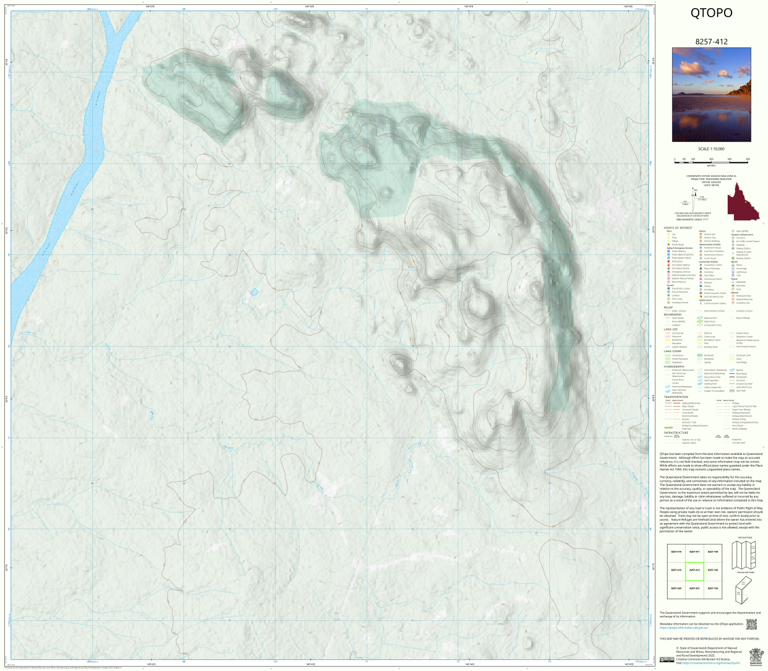This screenshot has width=768, height=671.
Task: Select the sheet number 8257-412 heading
Action: [x=711, y=42]
